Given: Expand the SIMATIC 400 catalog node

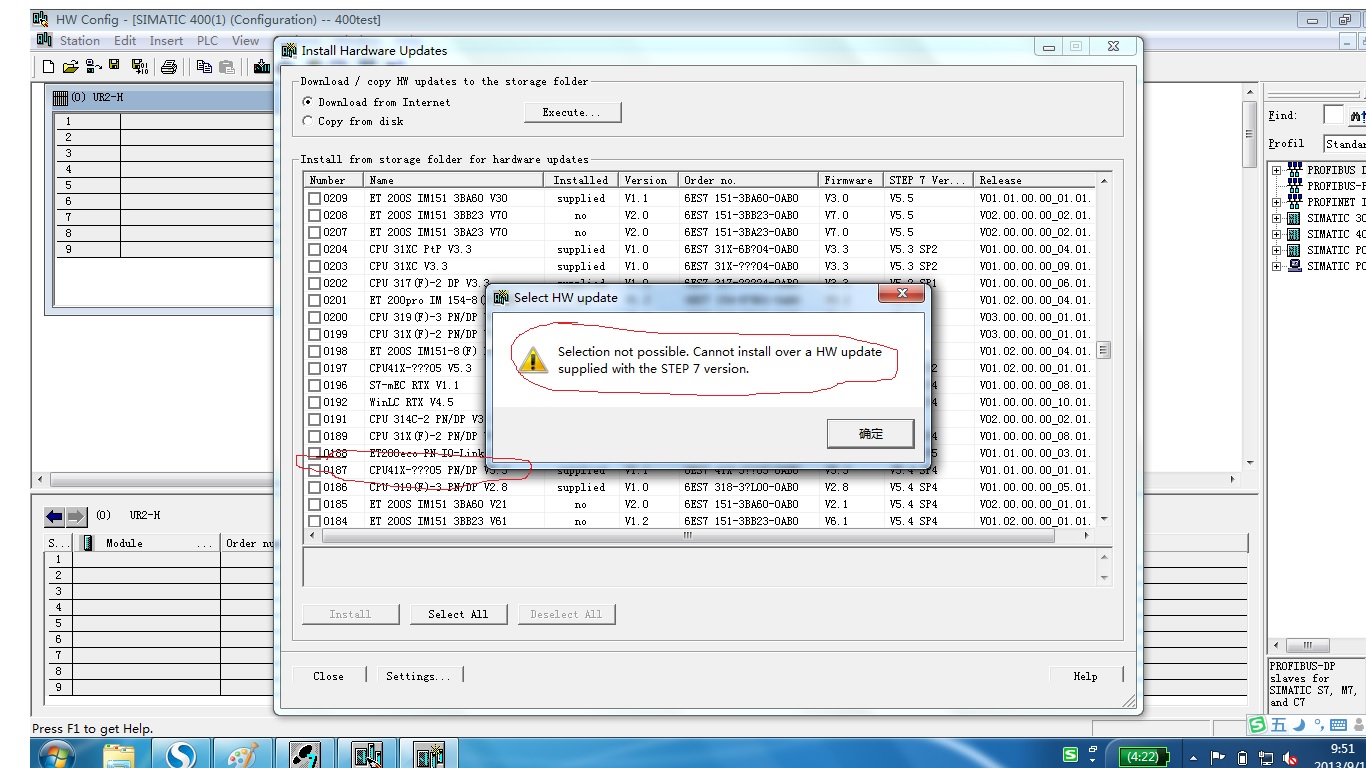Looking at the screenshot, I should (x=1276, y=234).
